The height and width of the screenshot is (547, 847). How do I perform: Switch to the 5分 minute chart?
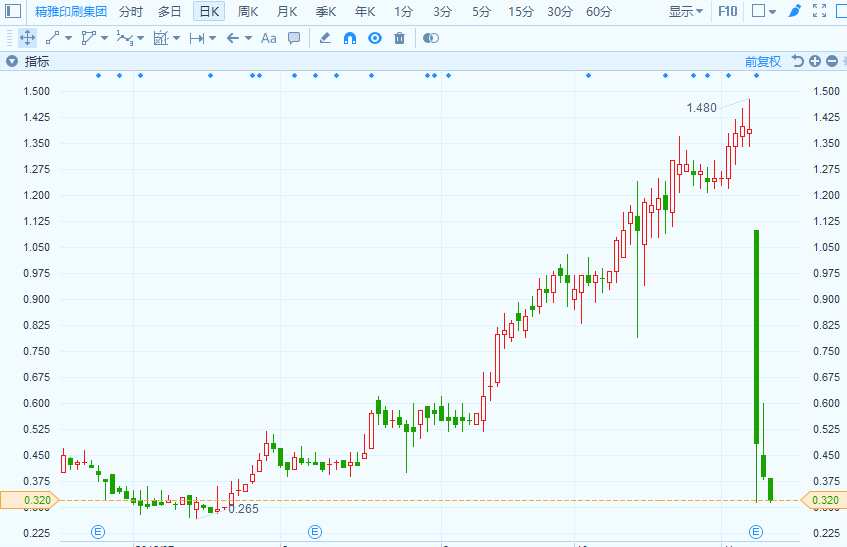click(x=481, y=11)
